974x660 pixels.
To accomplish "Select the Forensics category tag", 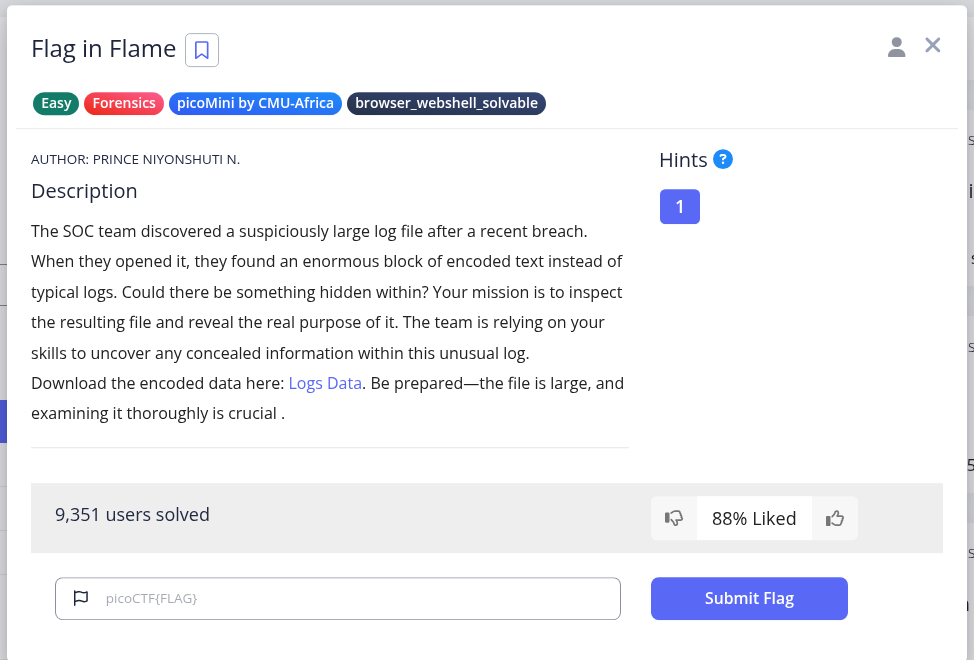I will click(x=124, y=103).
